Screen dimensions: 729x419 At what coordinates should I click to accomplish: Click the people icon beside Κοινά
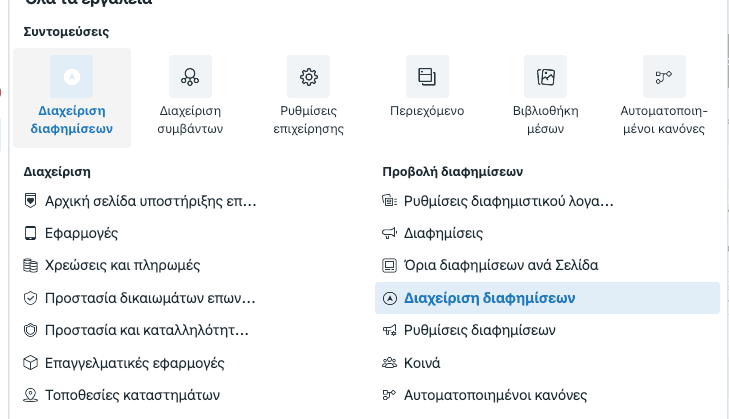(390, 363)
